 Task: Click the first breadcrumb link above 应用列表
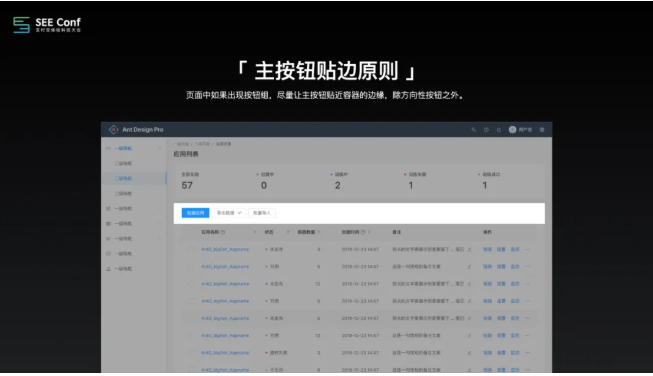[181, 144]
